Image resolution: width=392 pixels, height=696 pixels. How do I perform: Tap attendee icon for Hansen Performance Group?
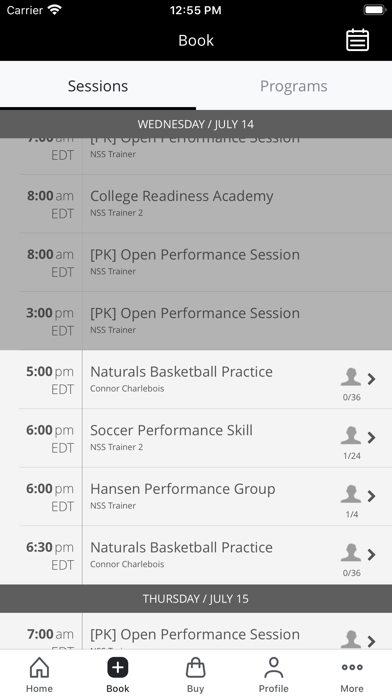pos(351,494)
